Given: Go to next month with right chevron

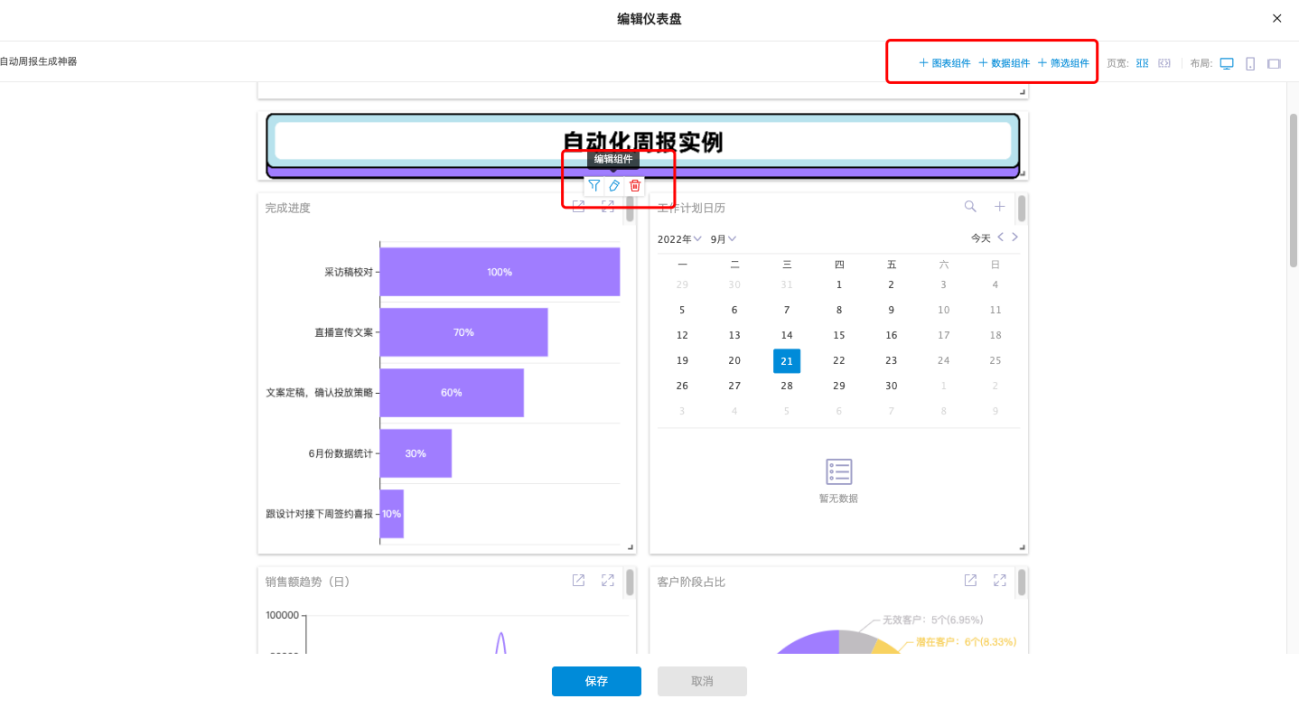Looking at the screenshot, I should click(1015, 238).
